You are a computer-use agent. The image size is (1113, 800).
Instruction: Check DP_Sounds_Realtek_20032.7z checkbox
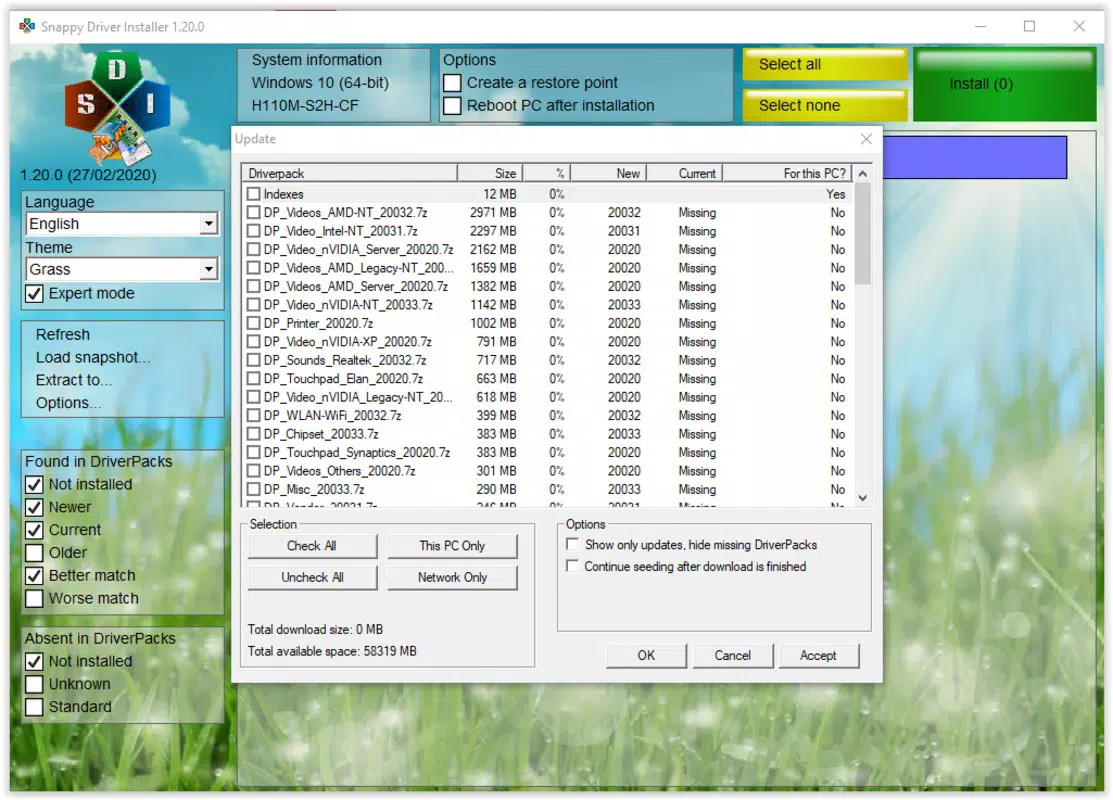pos(253,360)
